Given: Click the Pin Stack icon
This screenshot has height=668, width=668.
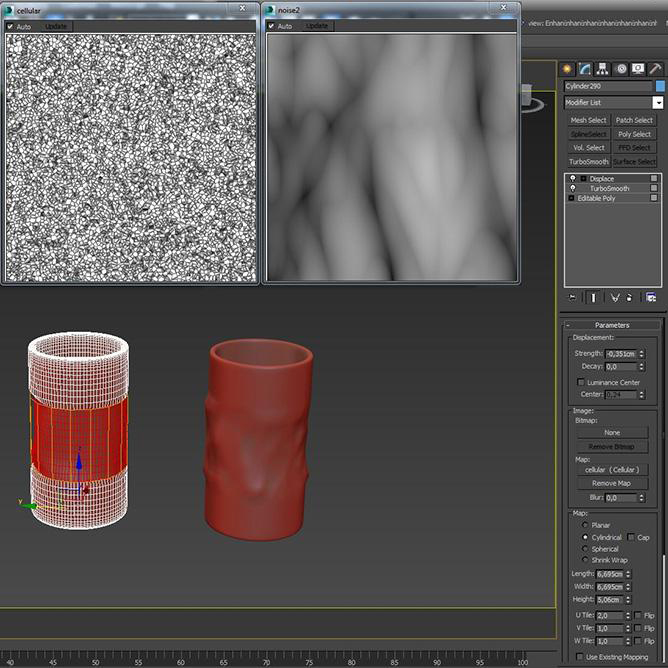Looking at the screenshot, I should pos(572,297).
